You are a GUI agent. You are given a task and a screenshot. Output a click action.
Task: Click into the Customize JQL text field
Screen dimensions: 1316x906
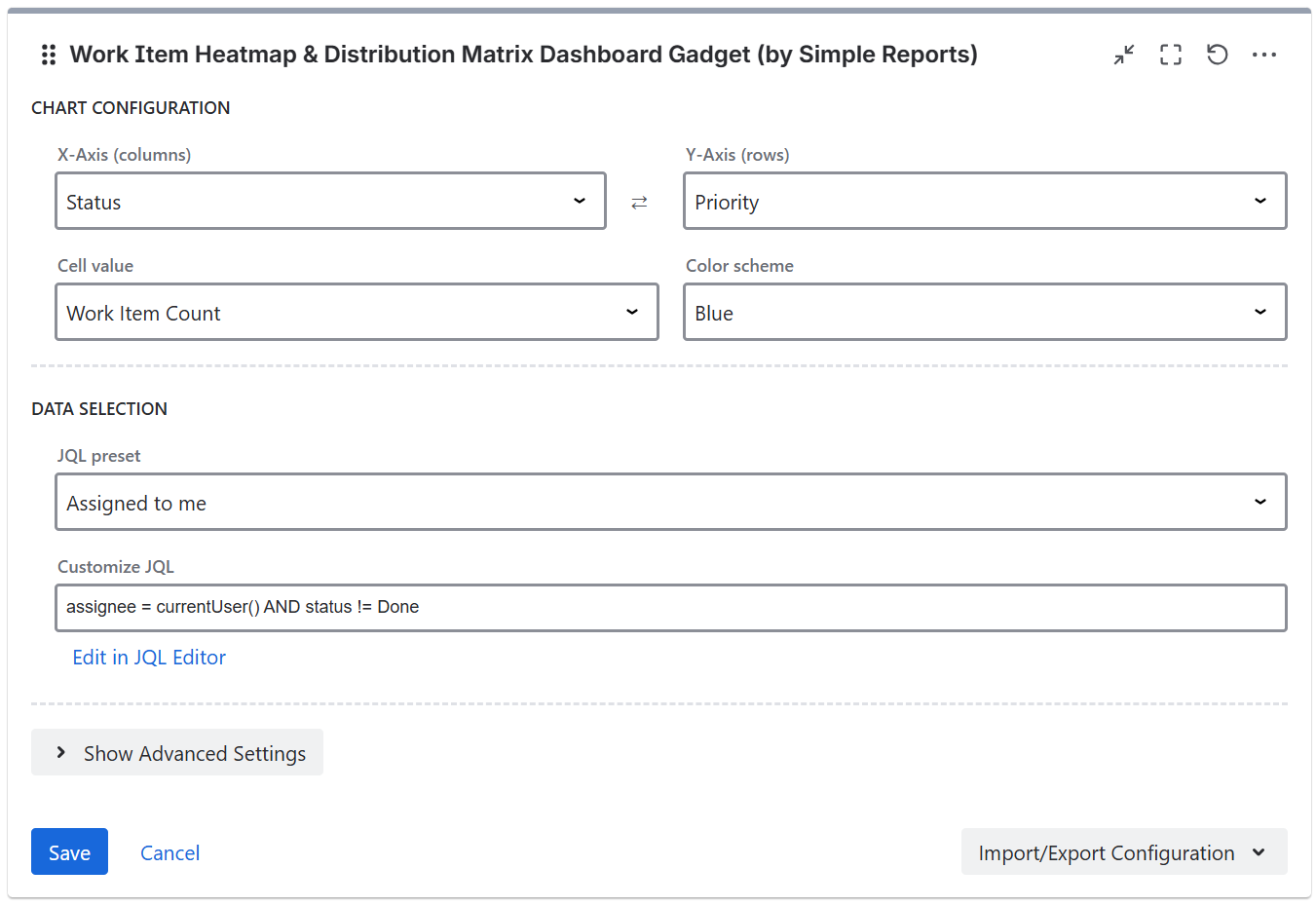670,608
